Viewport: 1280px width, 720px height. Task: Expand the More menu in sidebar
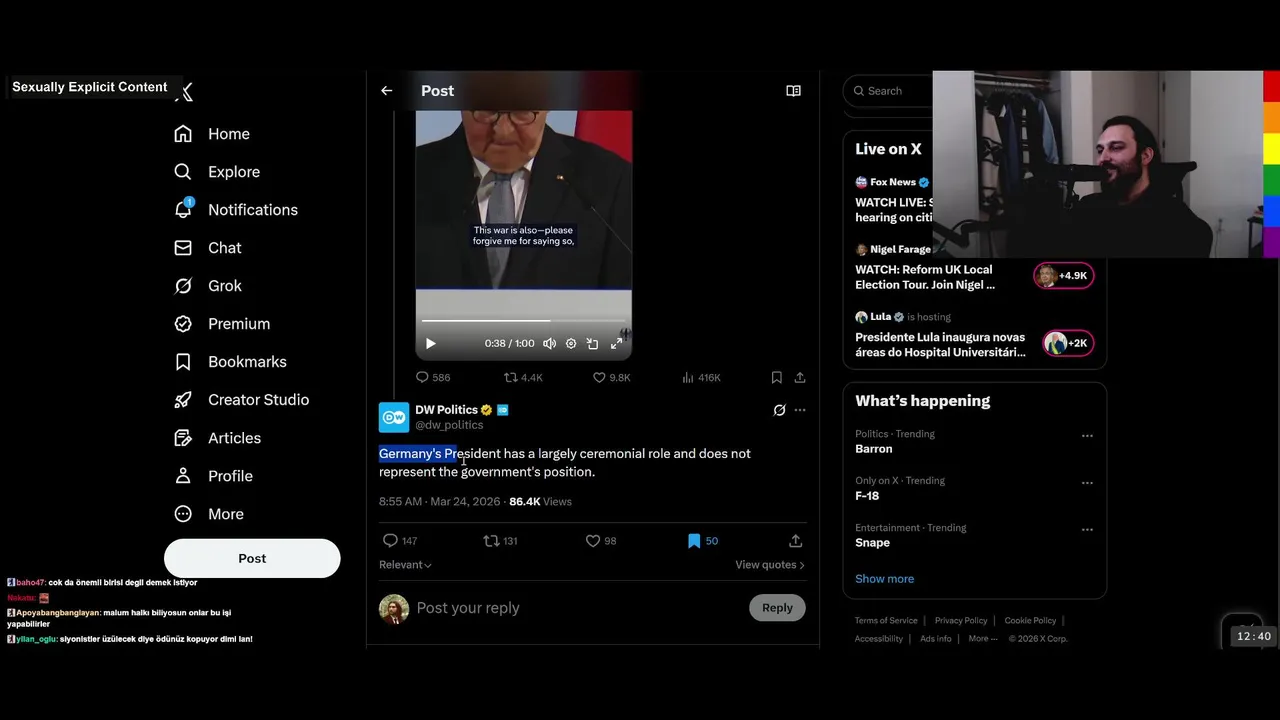click(208, 514)
